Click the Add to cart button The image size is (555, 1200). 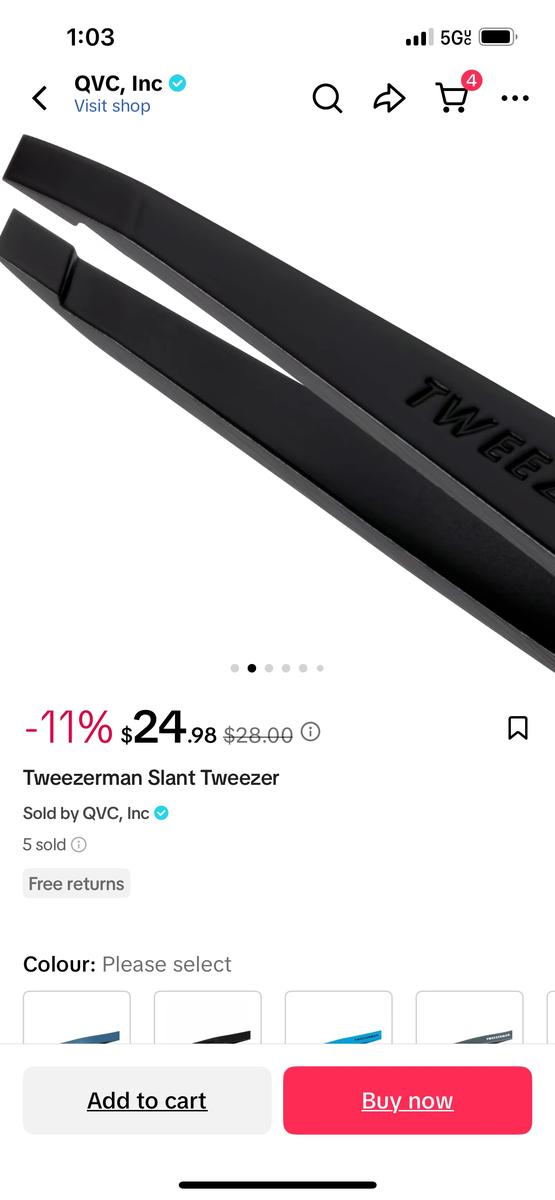coord(147,1100)
